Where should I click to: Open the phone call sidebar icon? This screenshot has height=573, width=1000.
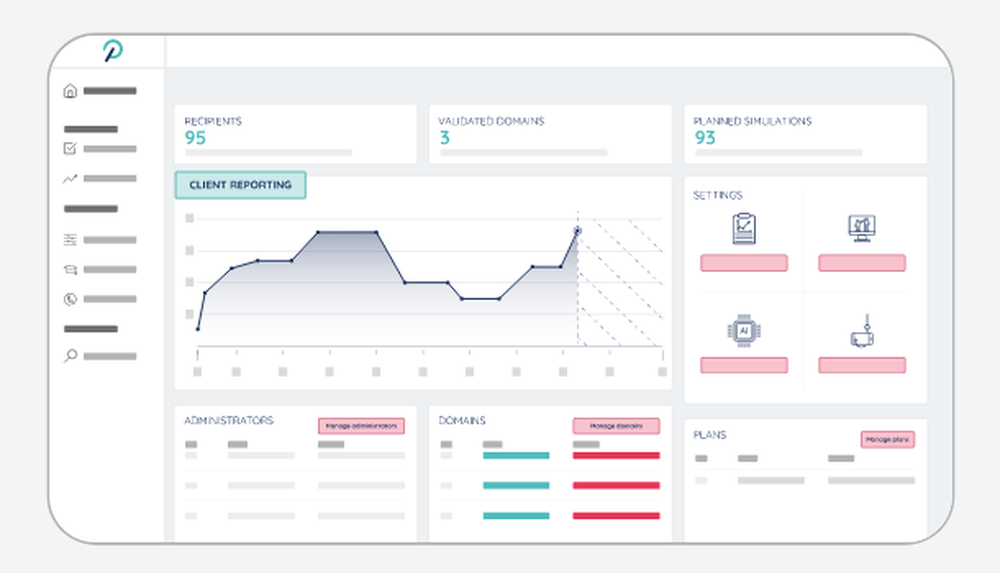pyautogui.click(x=70, y=299)
